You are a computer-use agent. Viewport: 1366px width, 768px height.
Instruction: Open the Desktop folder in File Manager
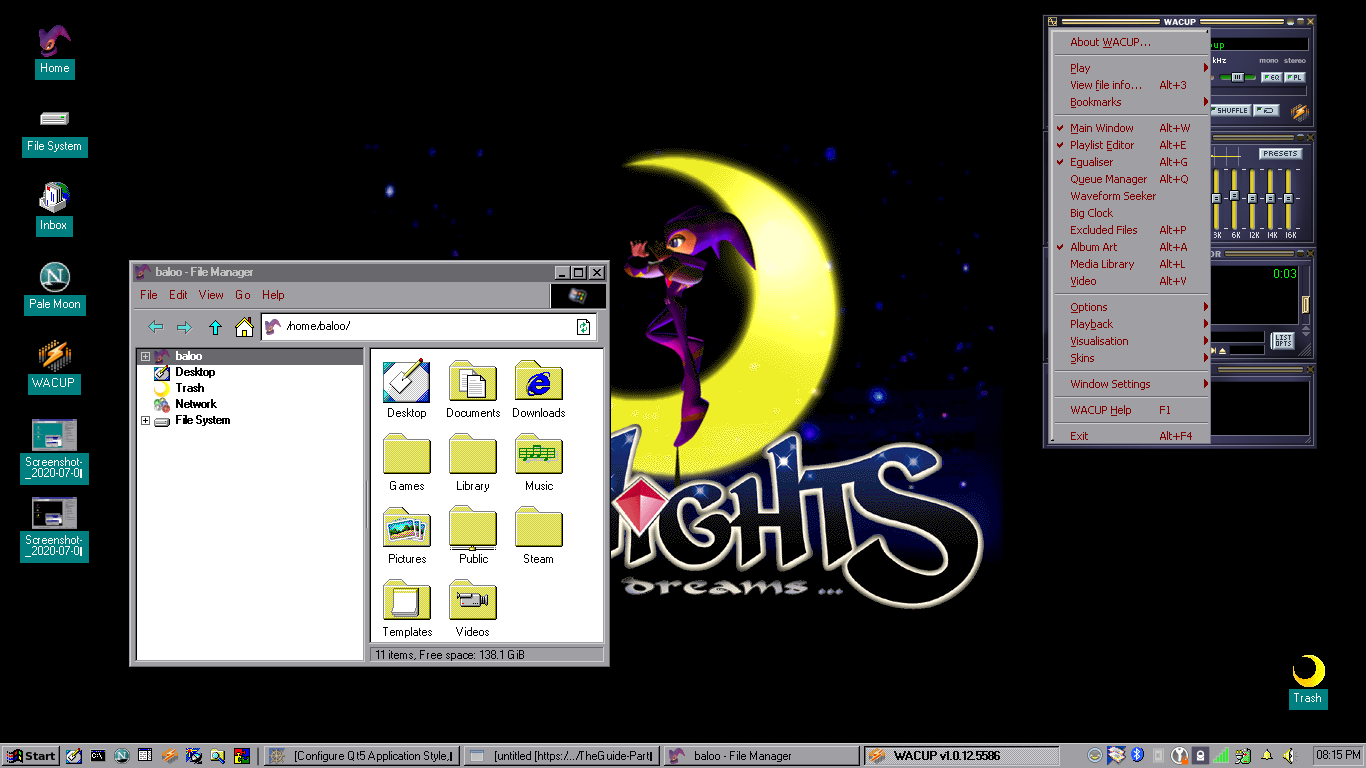[407, 390]
